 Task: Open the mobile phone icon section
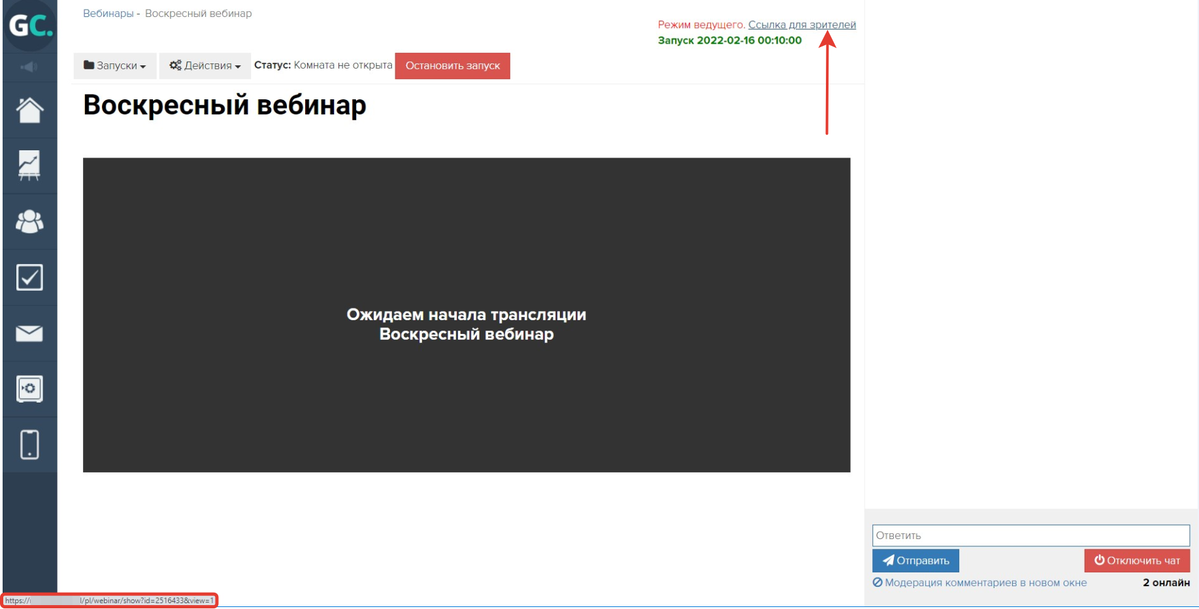30,445
